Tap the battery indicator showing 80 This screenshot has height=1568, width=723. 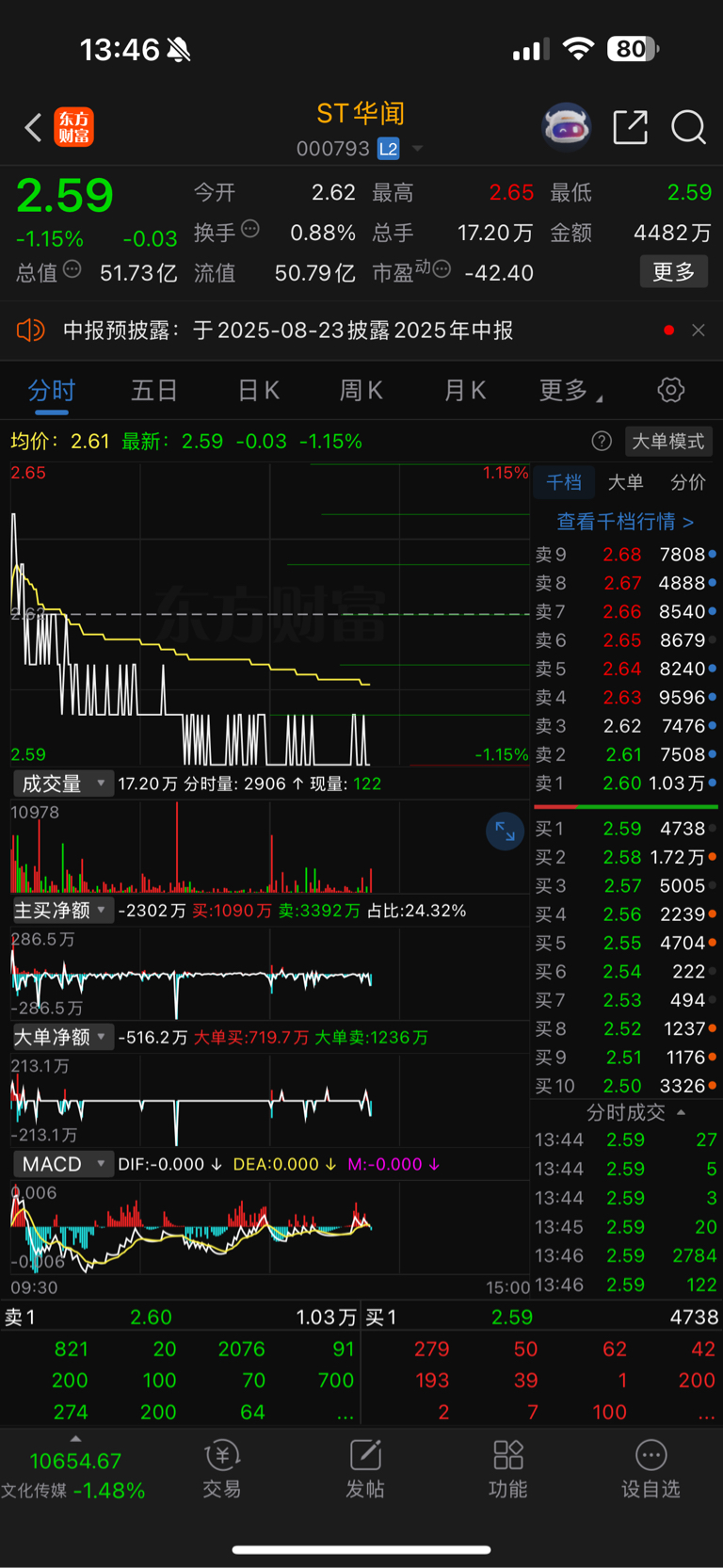tap(633, 48)
